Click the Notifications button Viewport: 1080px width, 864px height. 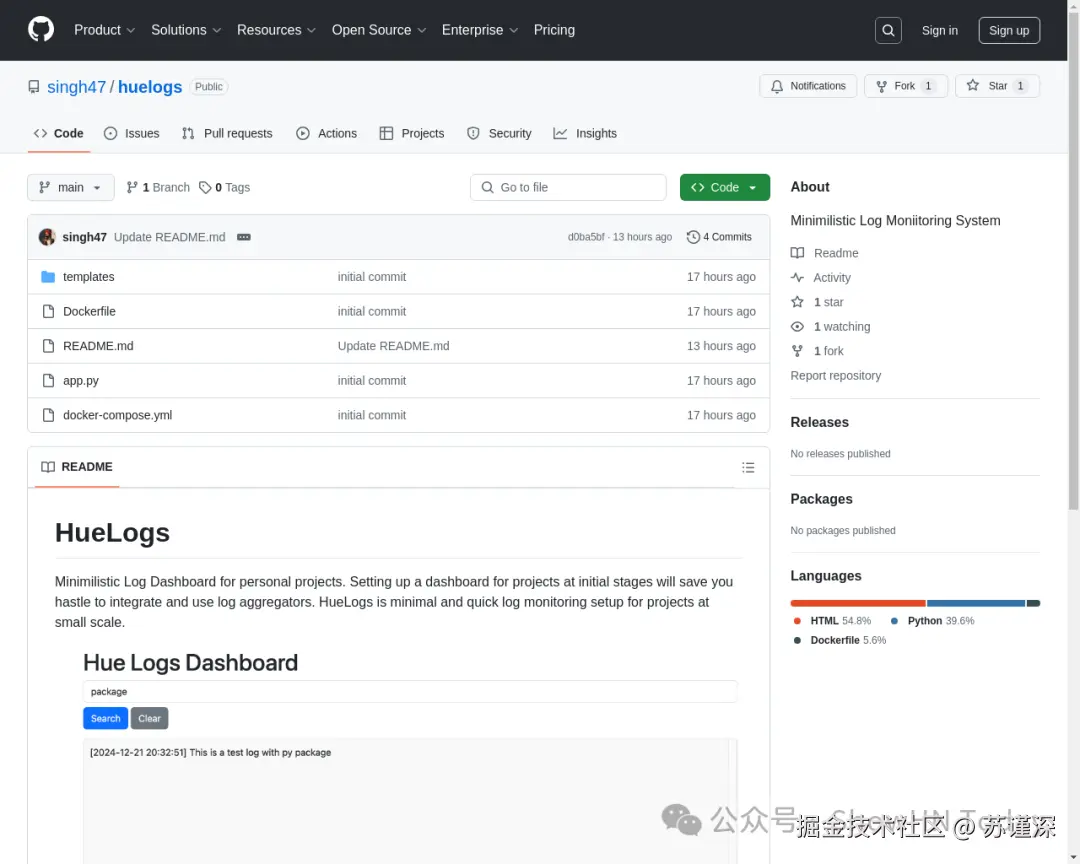[x=808, y=86]
